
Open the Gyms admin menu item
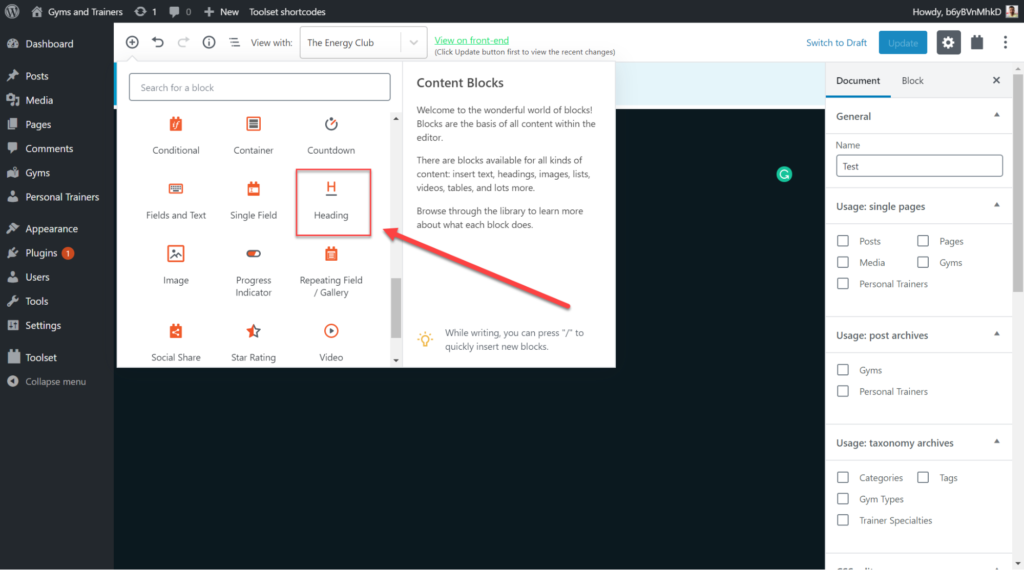tap(57, 172)
